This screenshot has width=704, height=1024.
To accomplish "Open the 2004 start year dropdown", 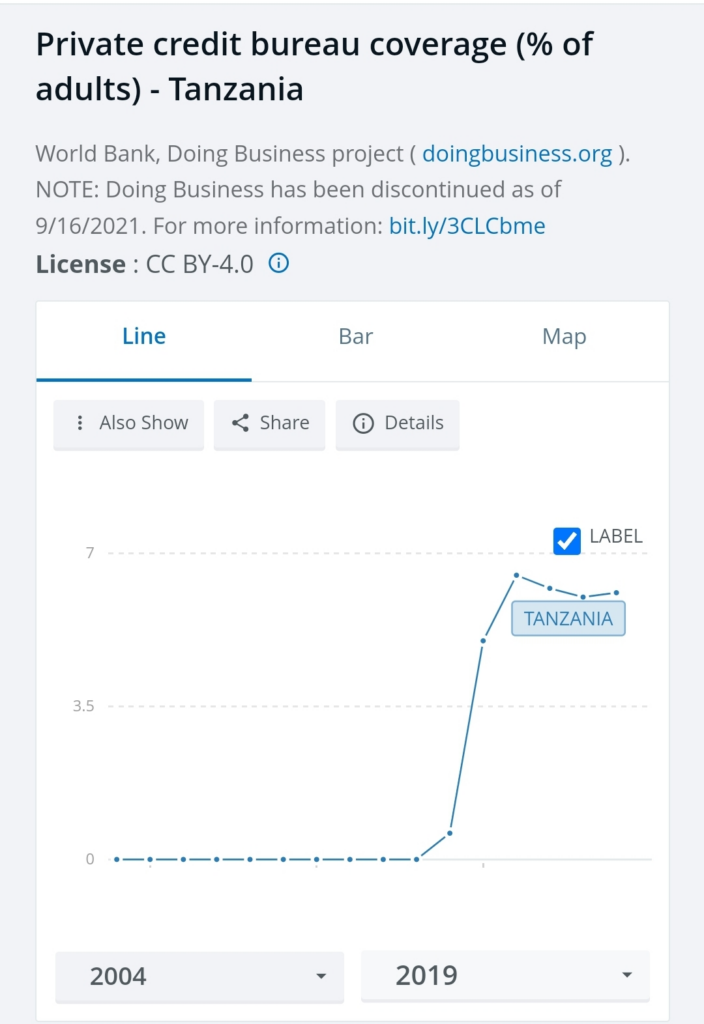I will pyautogui.click(x=199, y=976).
